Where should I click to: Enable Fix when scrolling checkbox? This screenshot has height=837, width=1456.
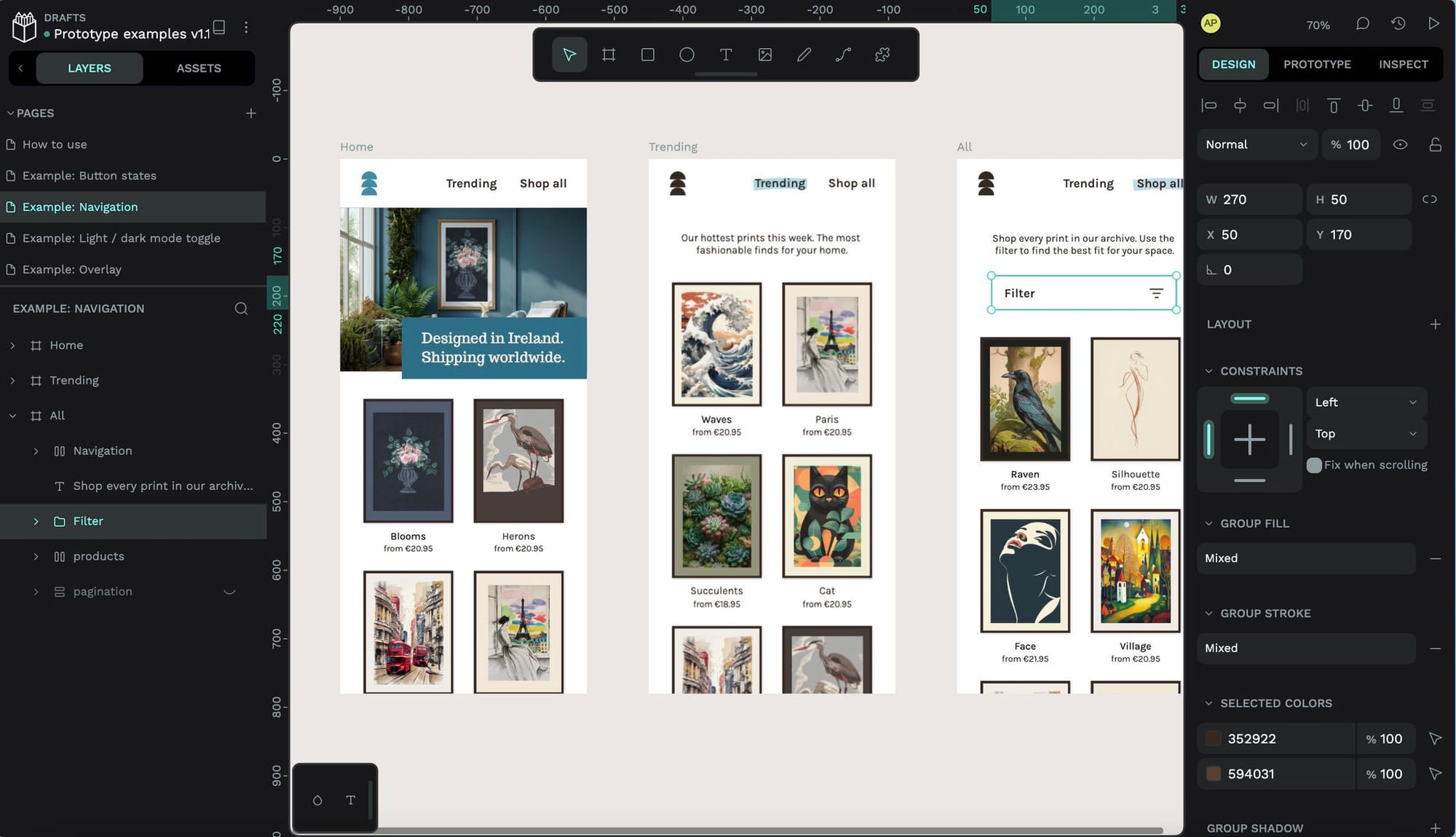[x=1314, y=465]
